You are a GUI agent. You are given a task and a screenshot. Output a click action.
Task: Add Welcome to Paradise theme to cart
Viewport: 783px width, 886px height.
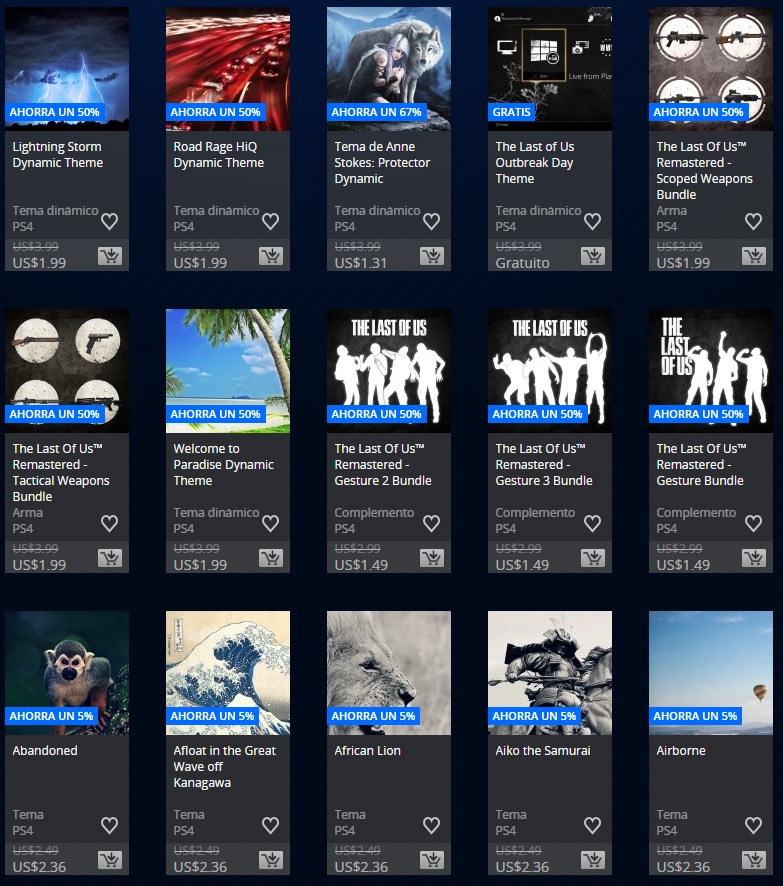(270, 558)
